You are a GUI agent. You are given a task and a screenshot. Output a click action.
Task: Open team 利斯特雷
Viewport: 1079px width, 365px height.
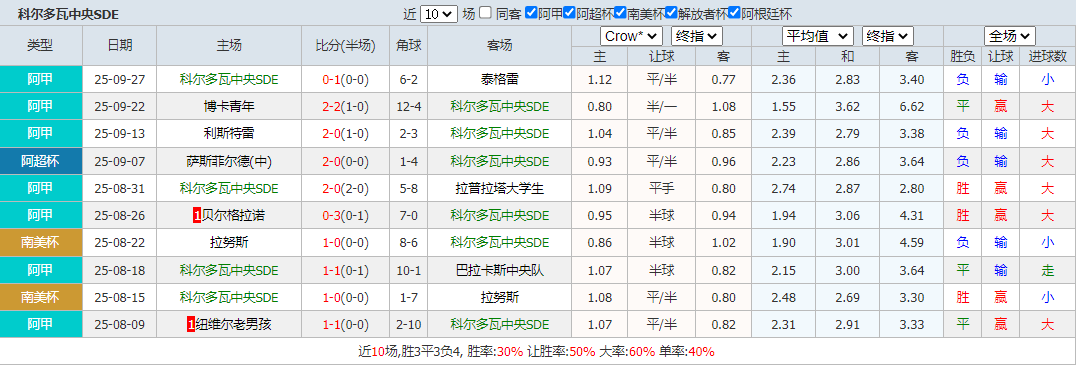229,134
